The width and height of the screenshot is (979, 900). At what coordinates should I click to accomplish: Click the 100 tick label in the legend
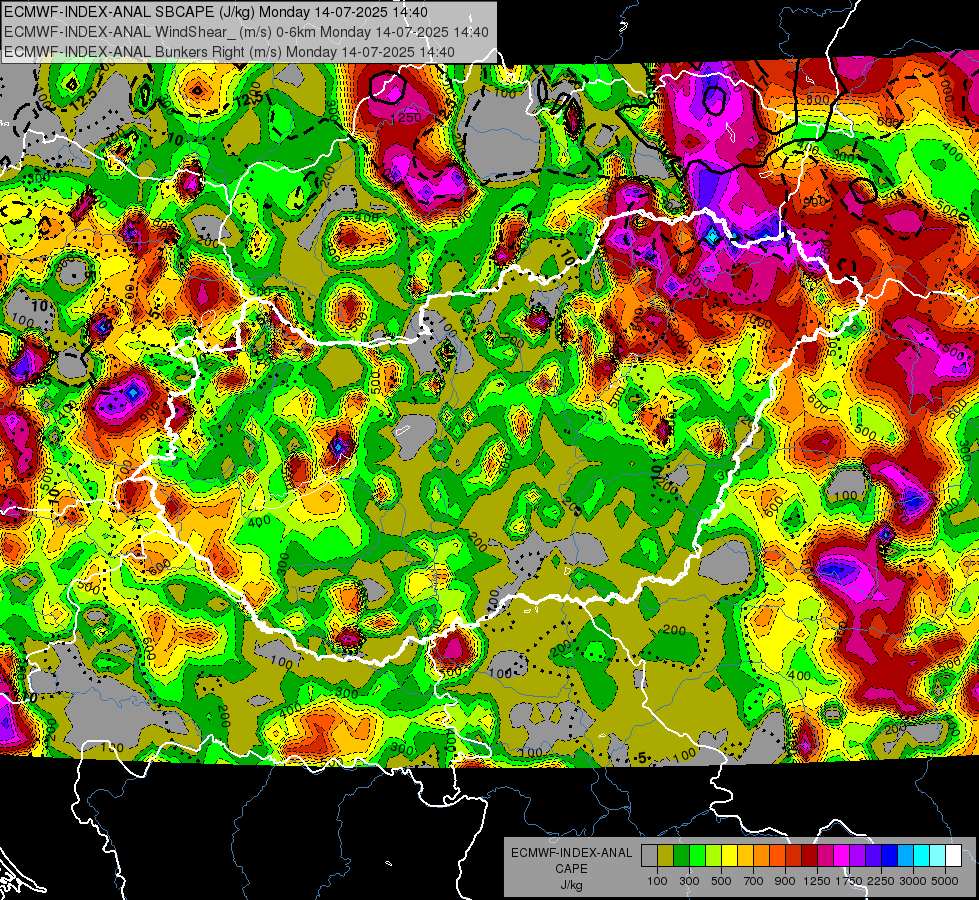(657, 881)
